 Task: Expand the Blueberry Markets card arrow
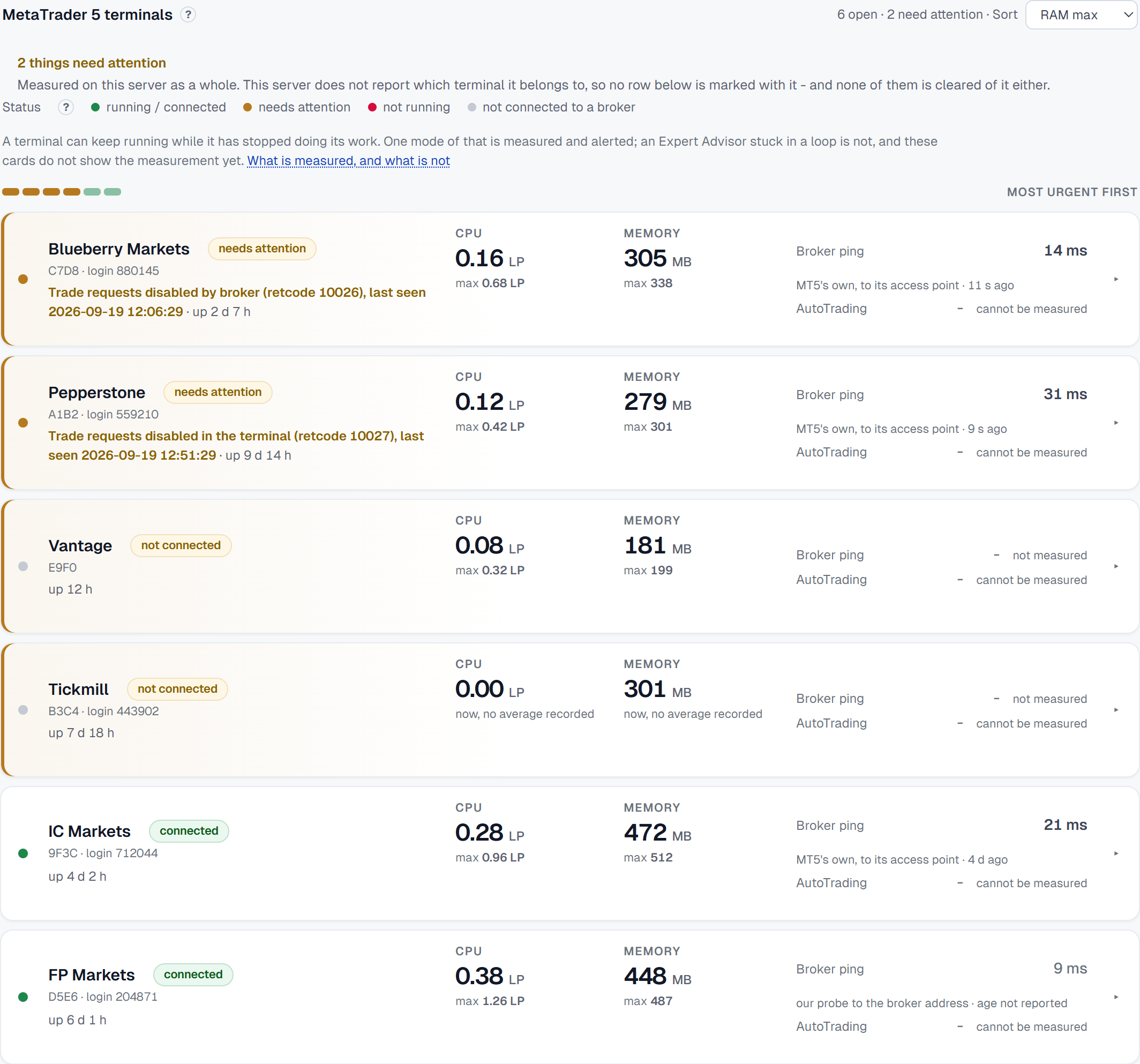click(1116, 279)
